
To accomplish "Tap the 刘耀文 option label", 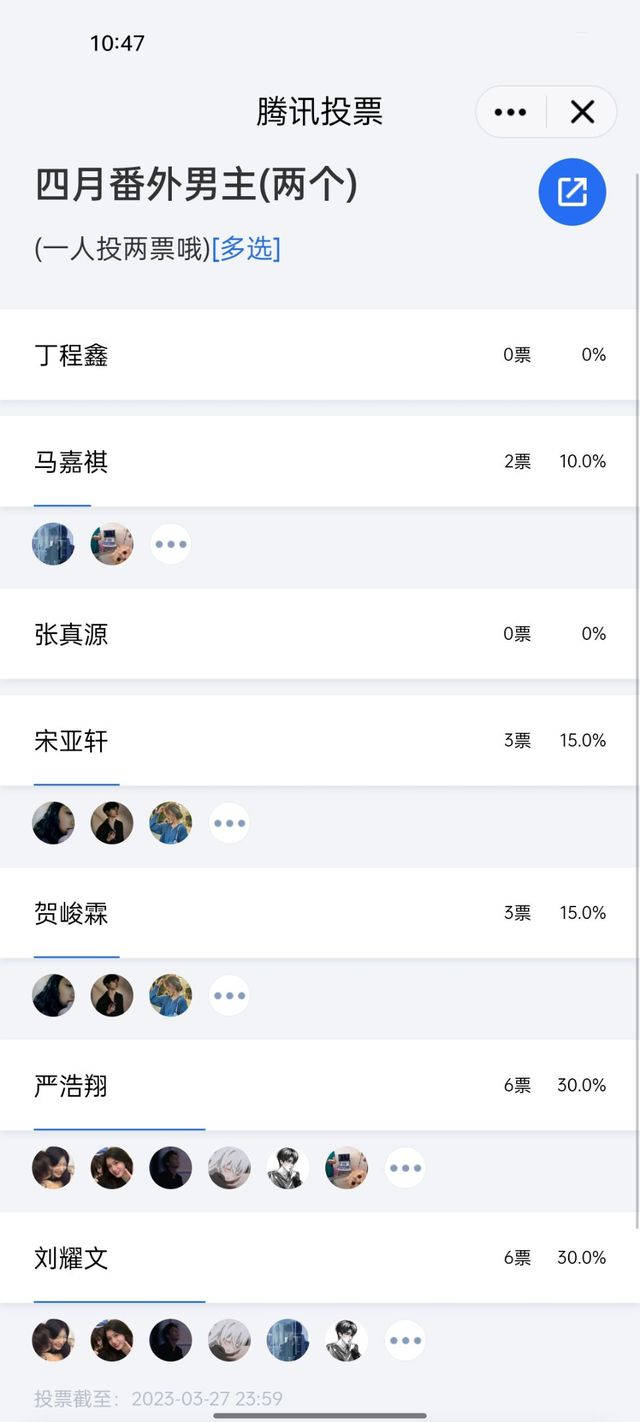I will [x=71, y=1258].
